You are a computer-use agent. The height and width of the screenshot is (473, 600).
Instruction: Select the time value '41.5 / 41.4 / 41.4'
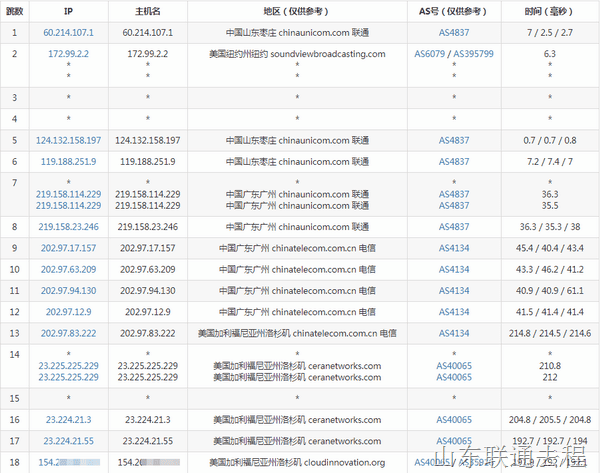(x=550, y=312)
